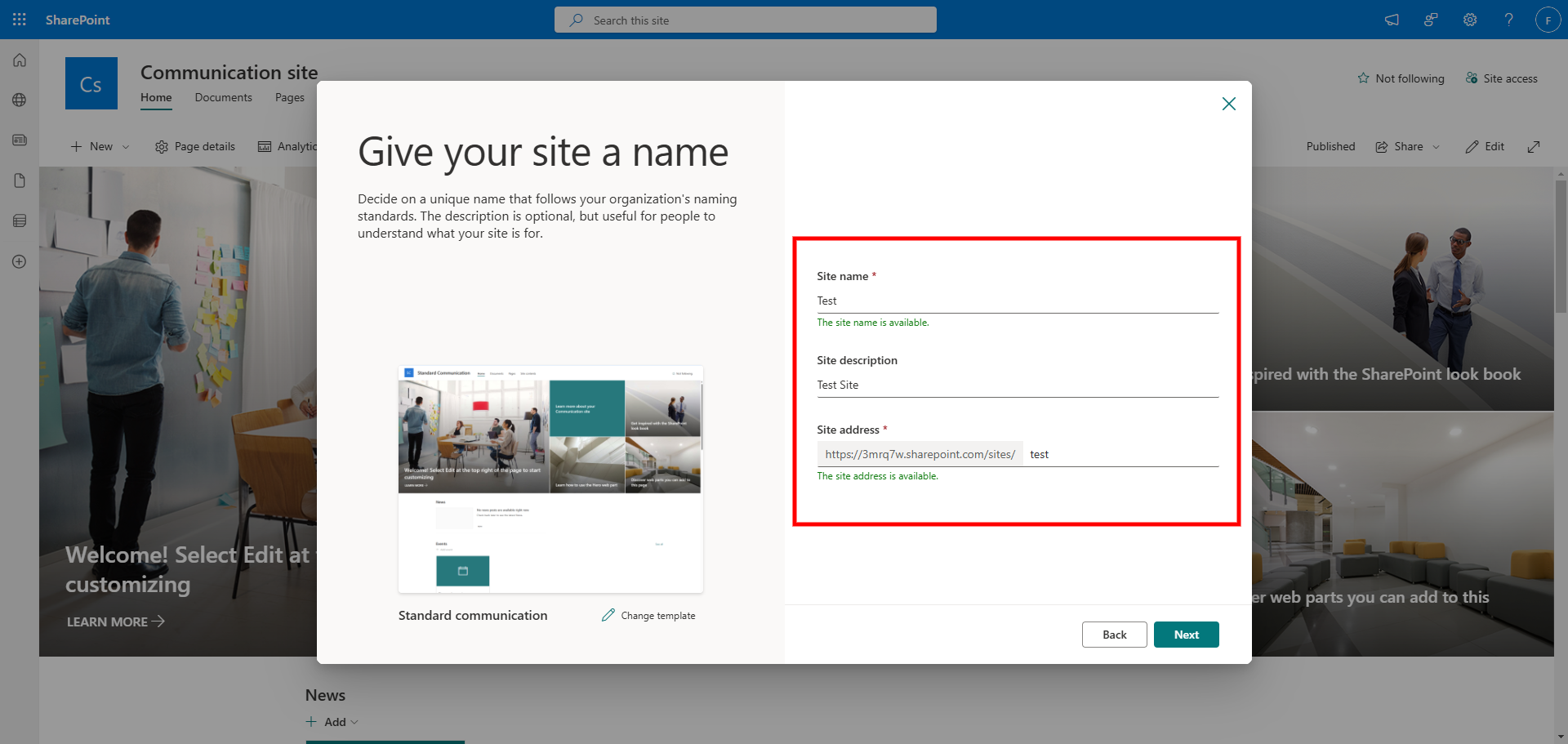Open the app launcher waffle icon
1568x744 pixels.
[20, 20]
